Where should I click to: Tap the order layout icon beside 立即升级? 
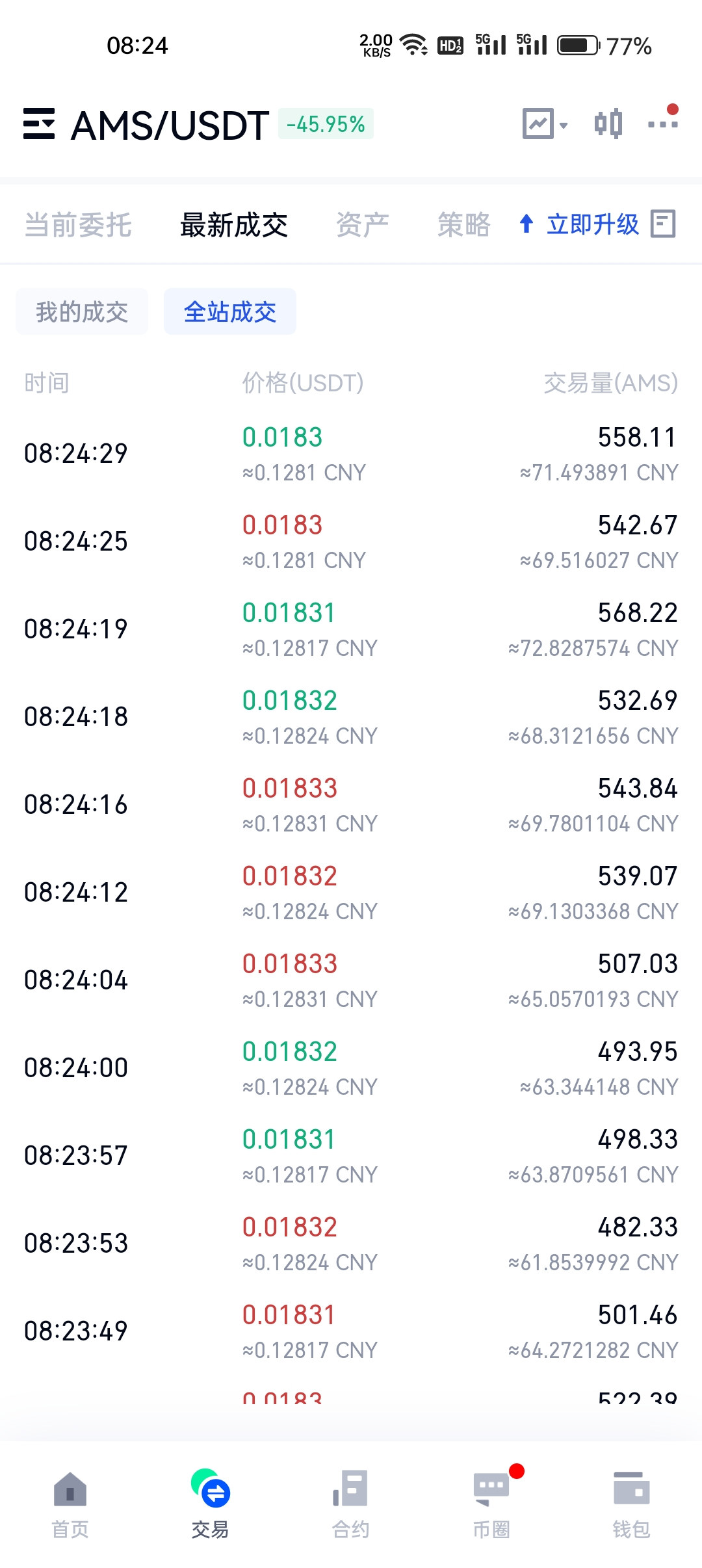point(663,224)
